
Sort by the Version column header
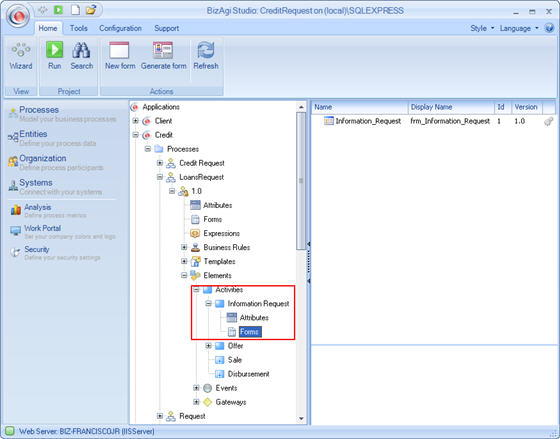527,107
